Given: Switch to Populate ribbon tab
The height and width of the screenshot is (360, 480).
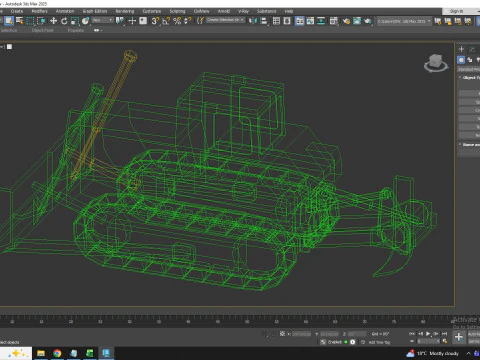Looking at the screenshot, I should pyautogui.click(x=76, y=30).
